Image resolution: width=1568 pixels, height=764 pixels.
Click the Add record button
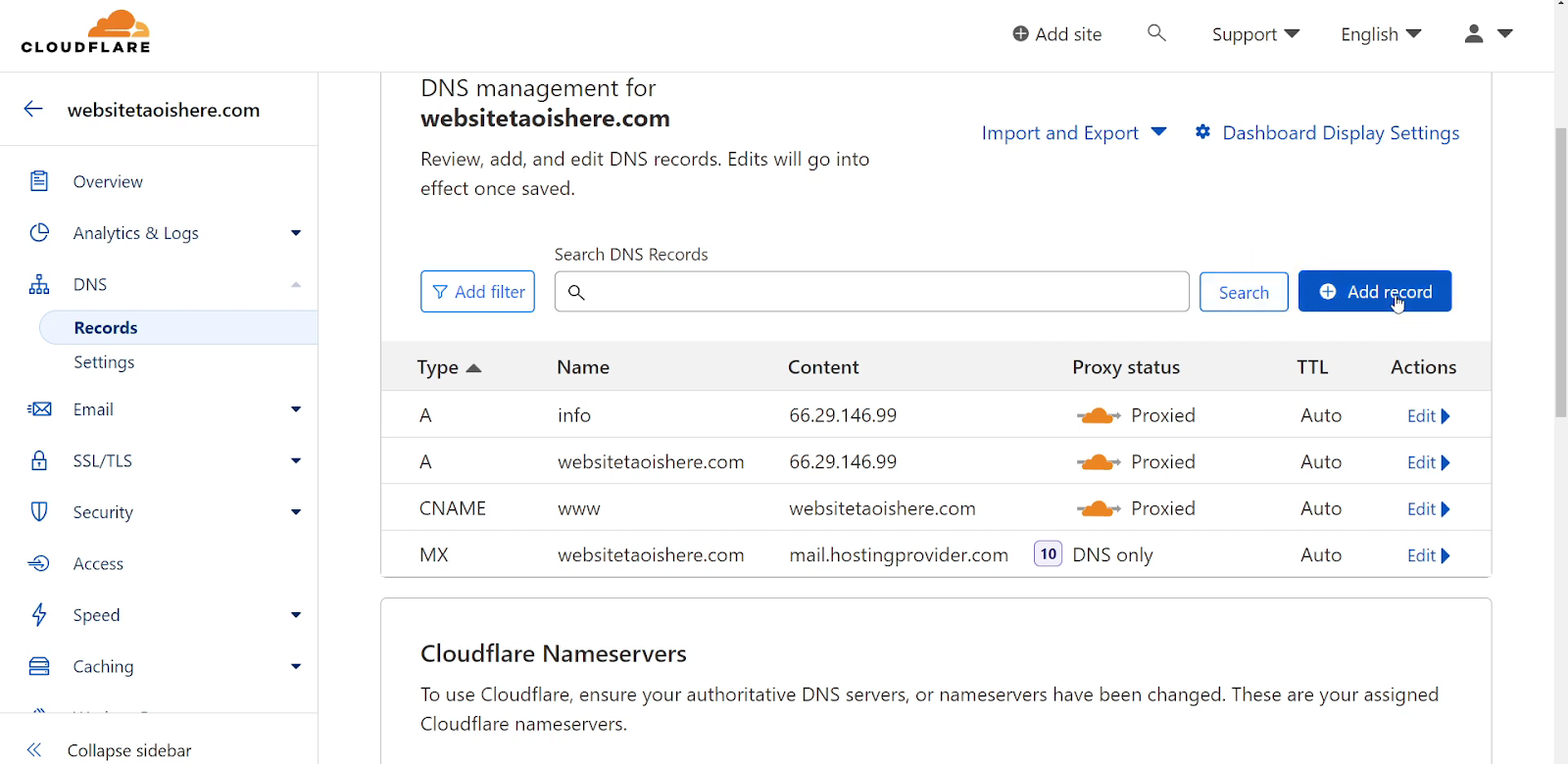coord(1375,291)
